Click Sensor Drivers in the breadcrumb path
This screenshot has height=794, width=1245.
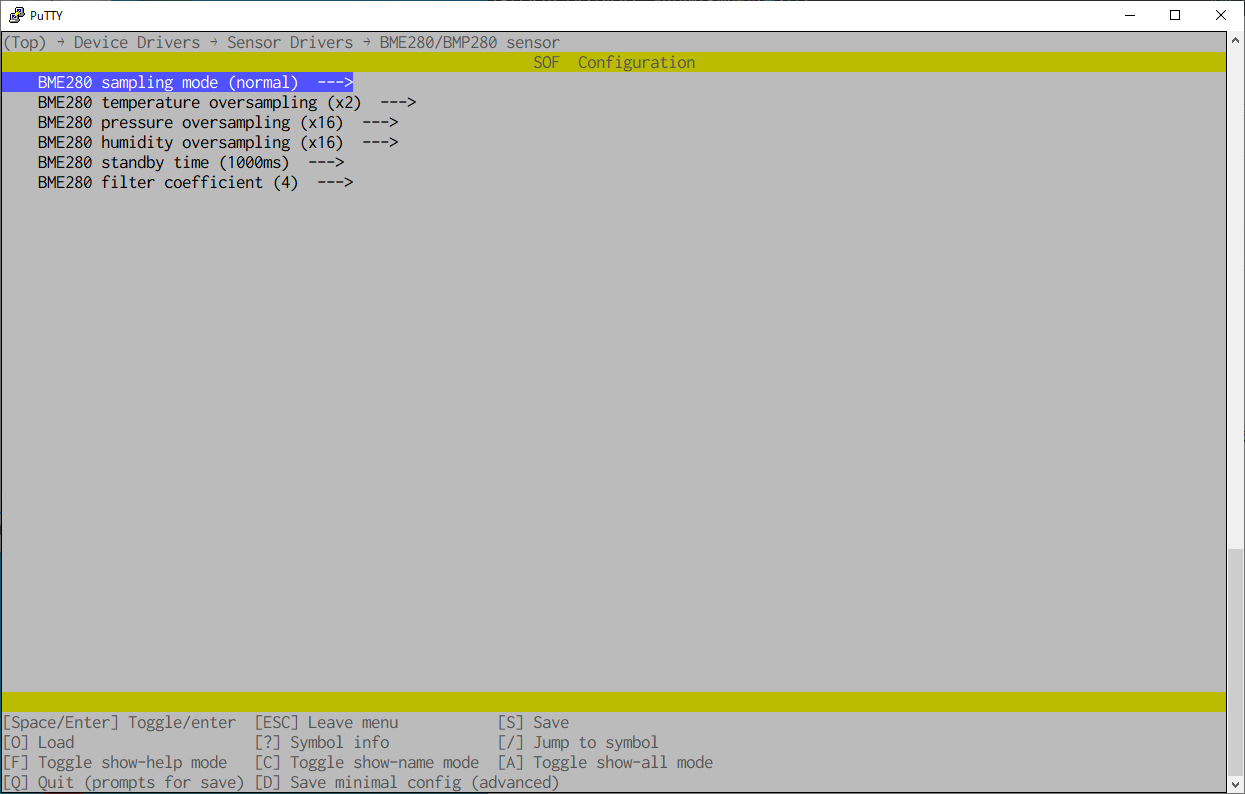[x=290, y=43]
